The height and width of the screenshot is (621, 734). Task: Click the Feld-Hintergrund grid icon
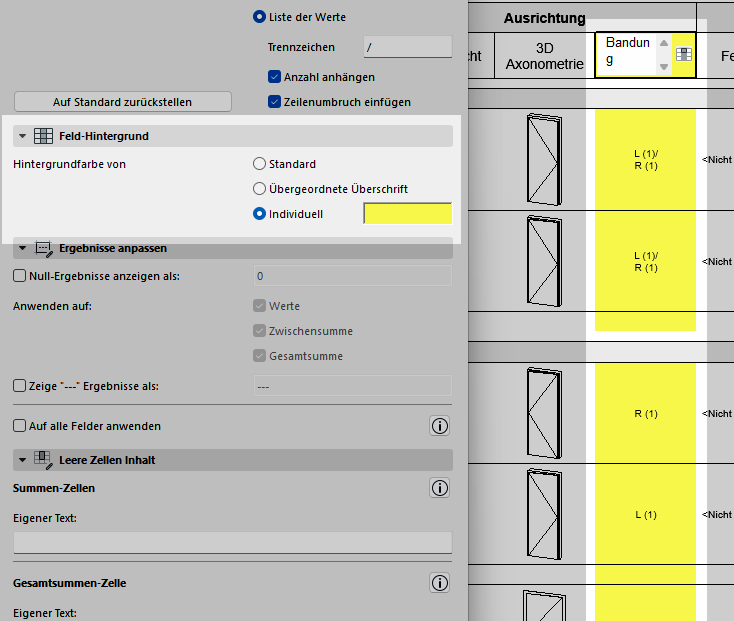coord(43,136)
